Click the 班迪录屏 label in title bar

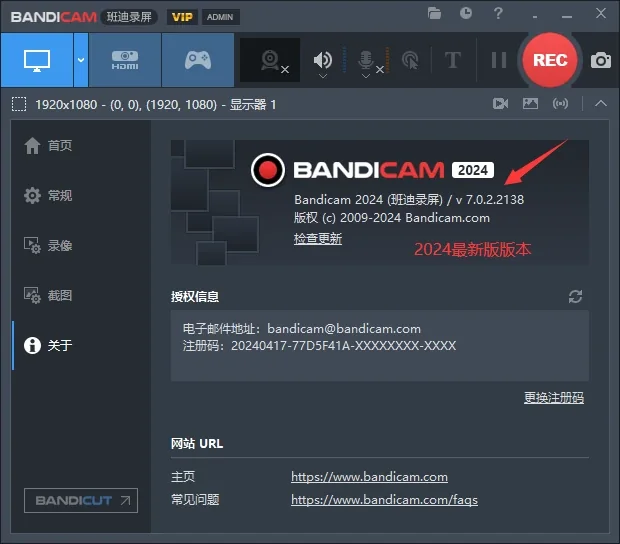tap(129, 17)
